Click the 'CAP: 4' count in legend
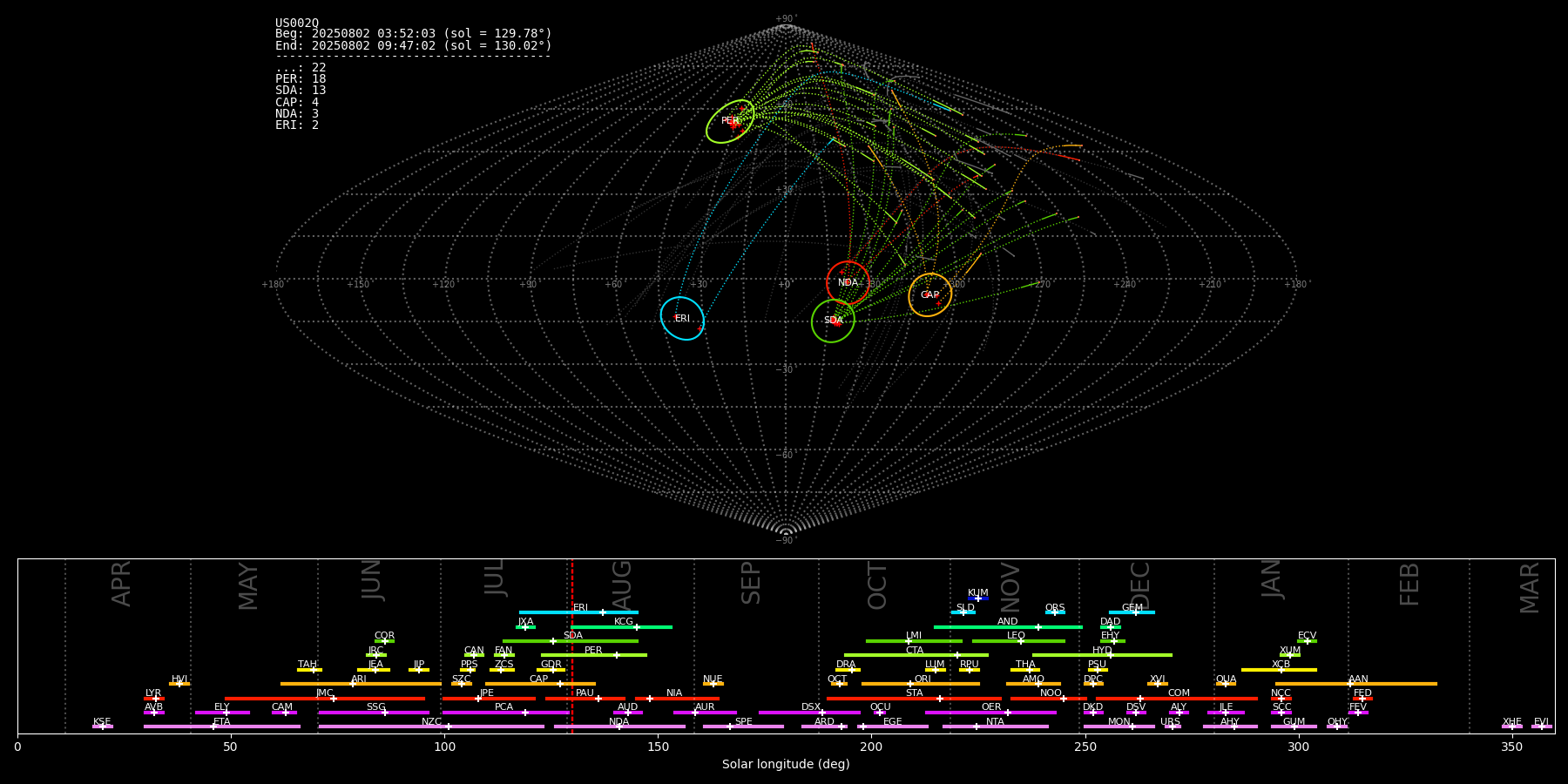Image resolution: width=1568 pixels, height=784 pixels. click(x=297, y=102)
